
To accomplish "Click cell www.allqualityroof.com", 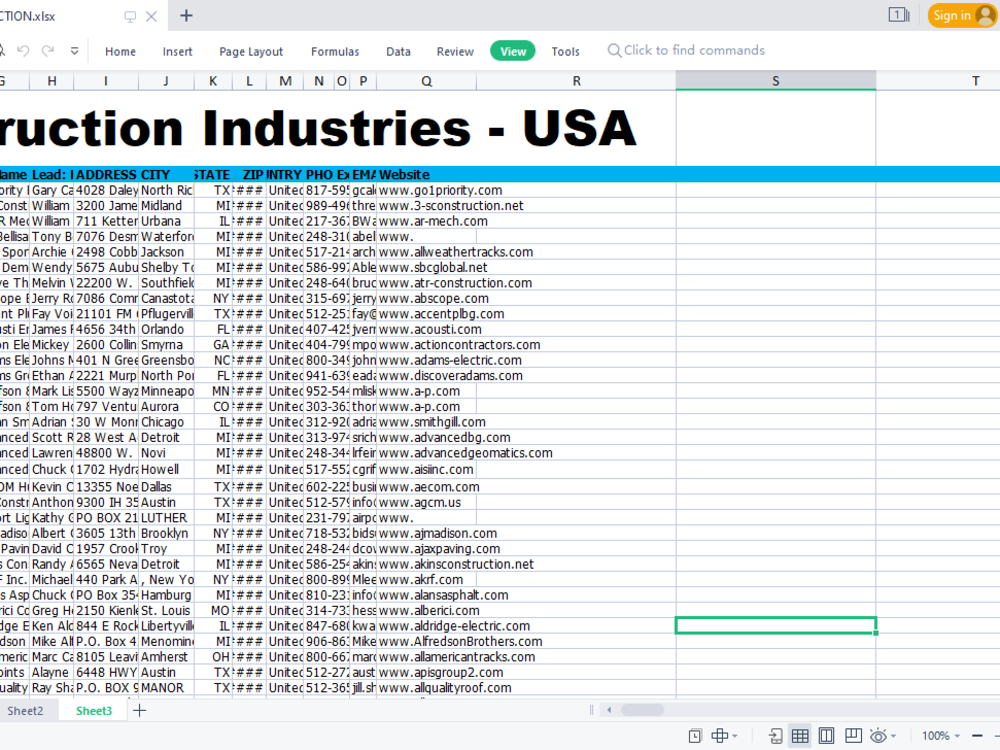I will tap(427, 688).
